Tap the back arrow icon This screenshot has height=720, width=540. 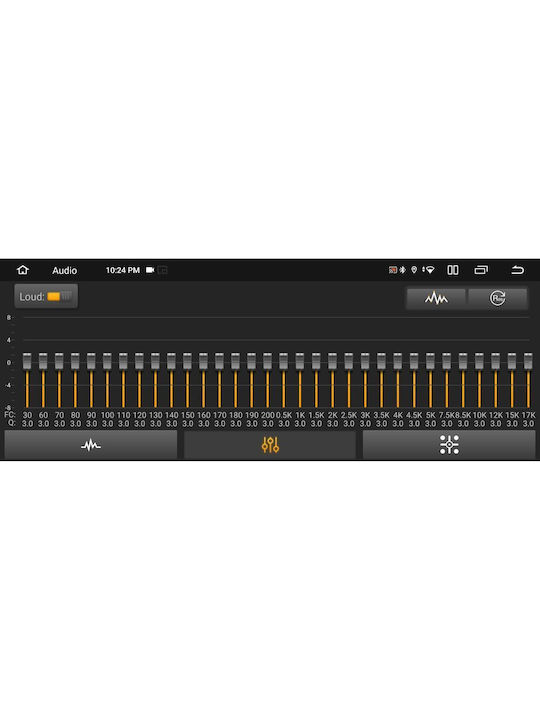pyautogui.click(x=518, y=270)
